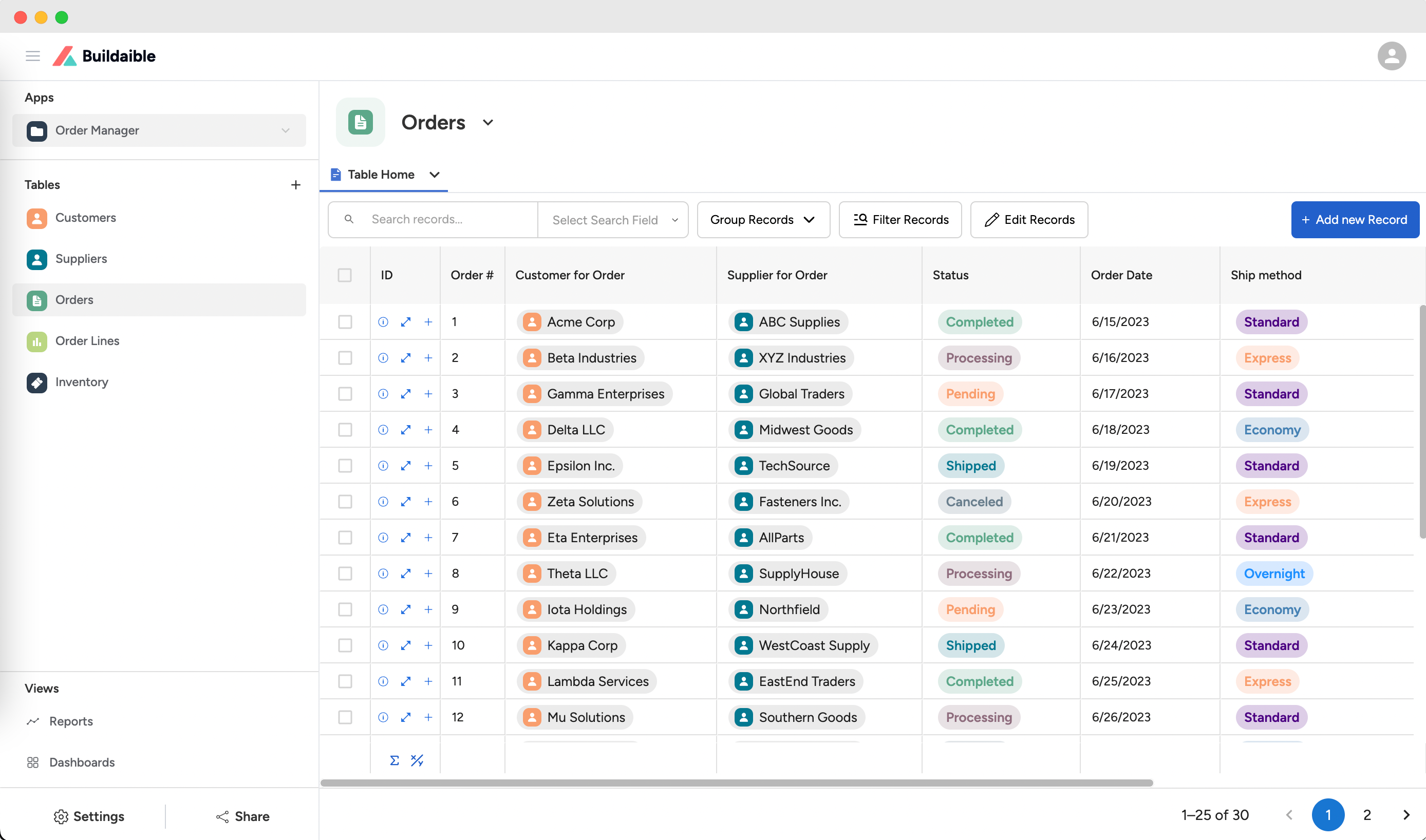Viewport: 1426px width, 840px height.
Task: Click plus icon for order 6 row
Action: coord(428,502)
